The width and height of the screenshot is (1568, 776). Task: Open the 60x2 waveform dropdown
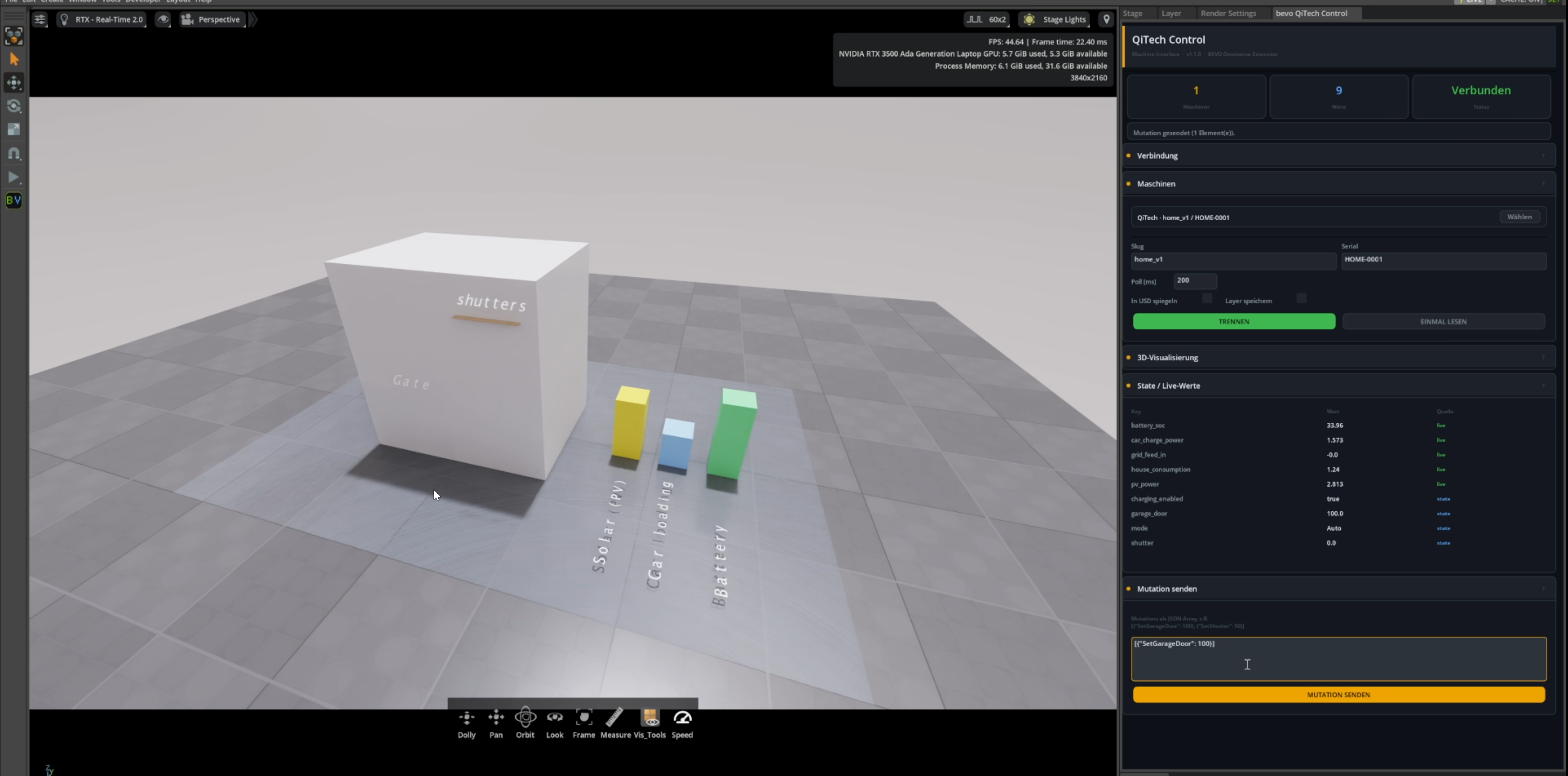tap(986, 19)
